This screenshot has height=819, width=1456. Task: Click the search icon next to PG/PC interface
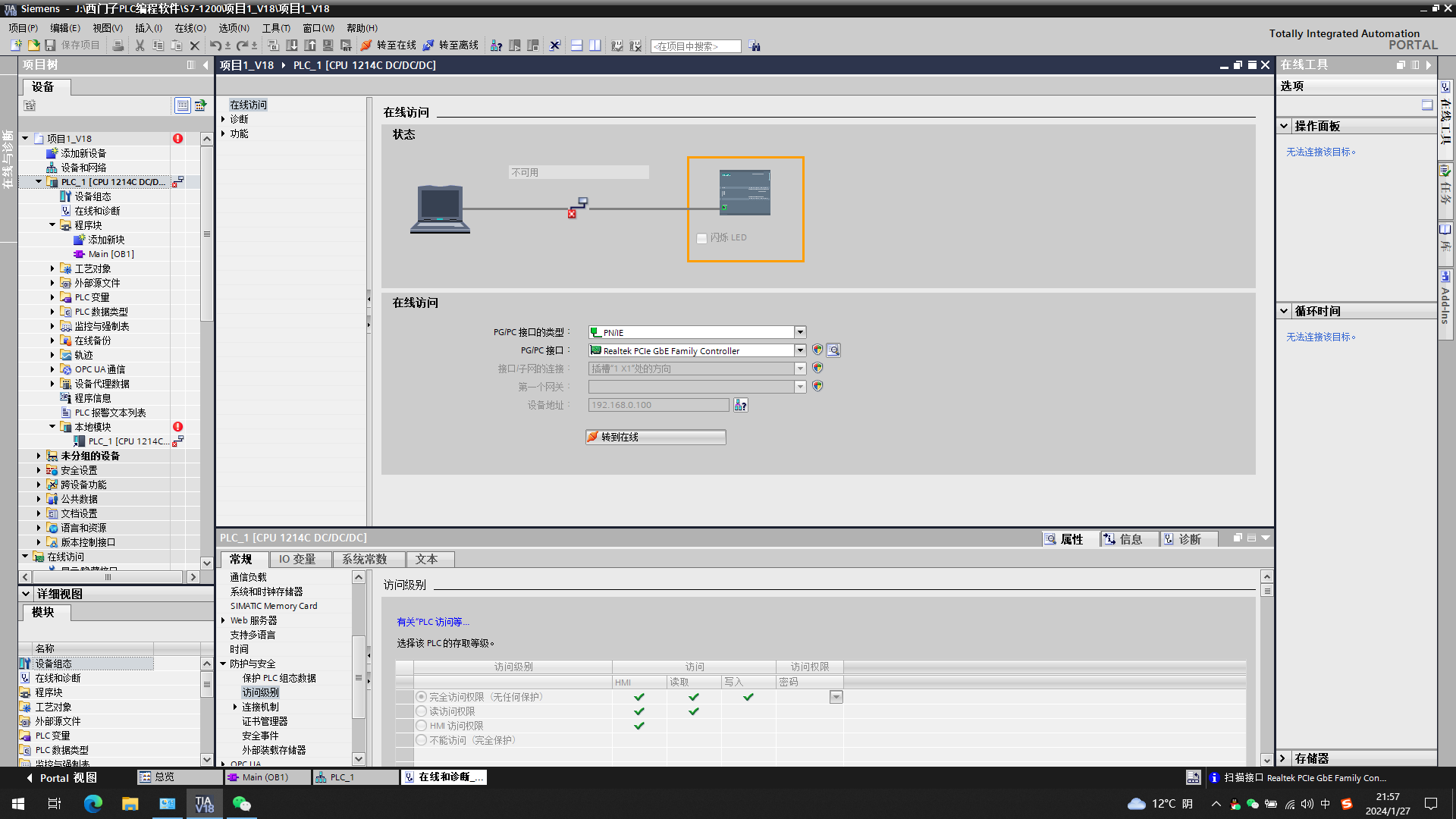[833, 350]
